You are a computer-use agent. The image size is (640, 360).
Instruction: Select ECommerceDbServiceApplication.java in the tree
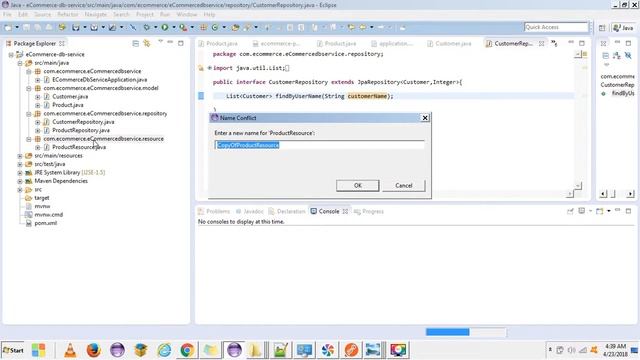pyautogui.click(x=99, y=80)
